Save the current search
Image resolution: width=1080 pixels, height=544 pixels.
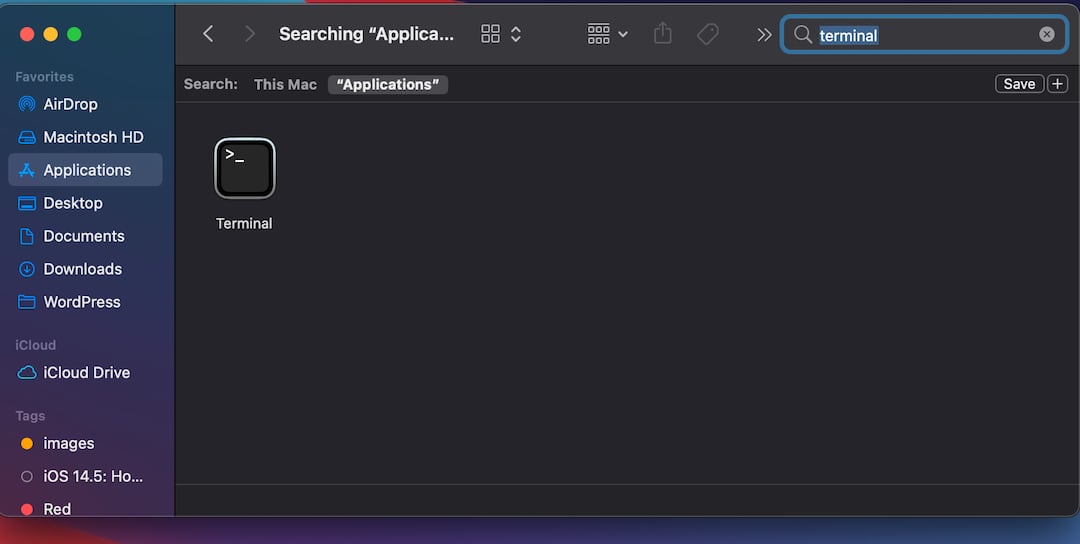tap(1019, 84)
